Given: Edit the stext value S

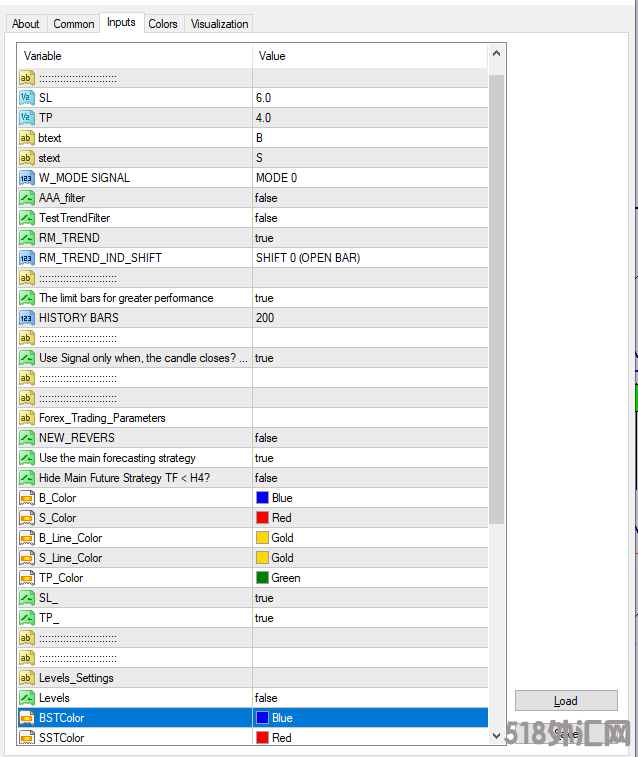Looking at the screenshot, I should [370, 158].
